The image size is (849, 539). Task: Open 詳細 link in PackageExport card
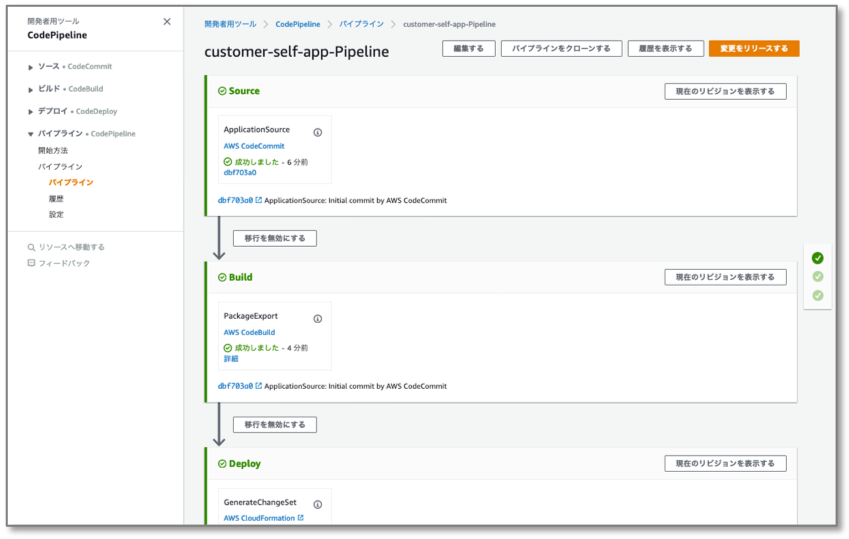(x=231, y=359)
